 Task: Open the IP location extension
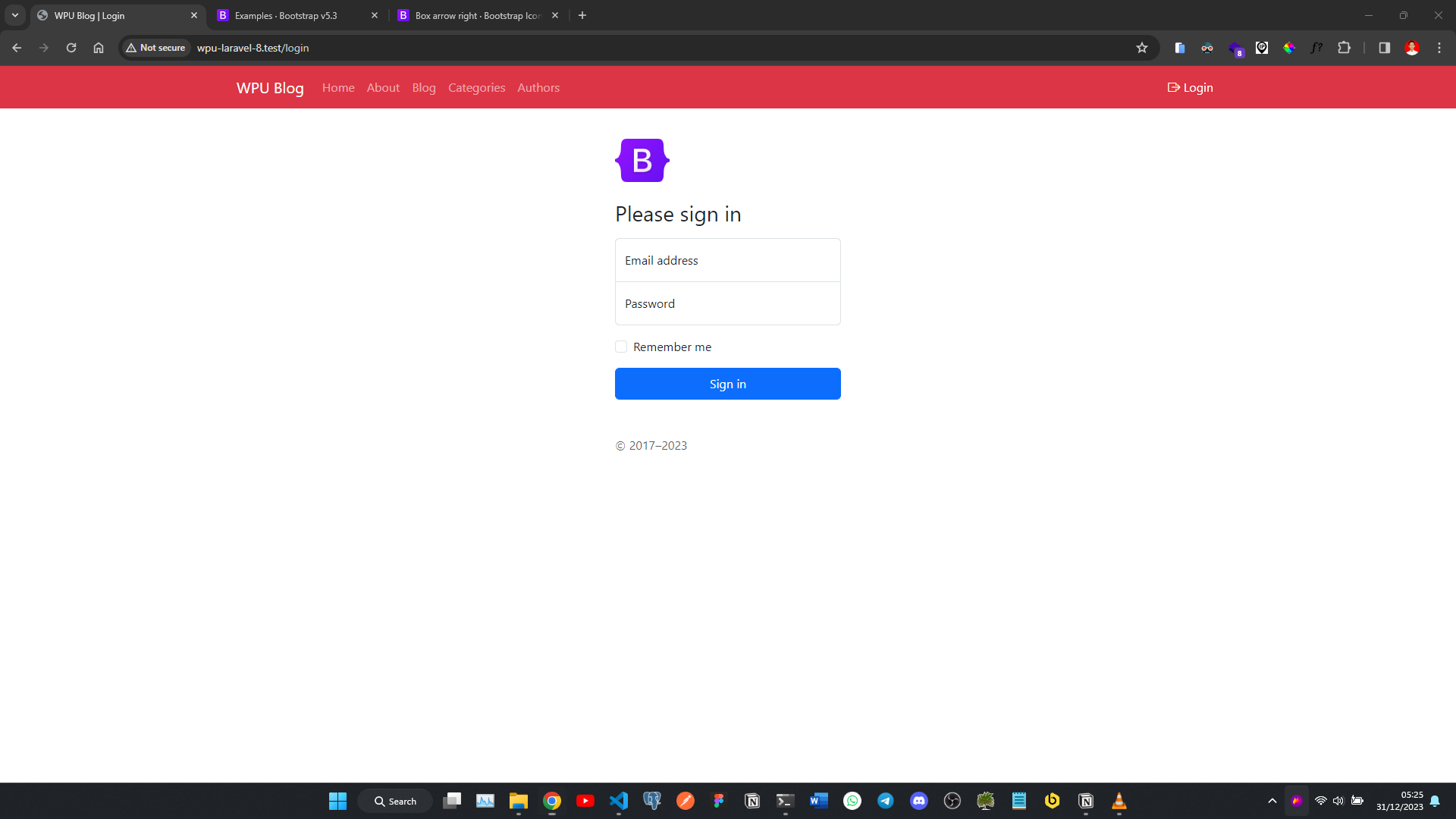pyautogui.click(x=1262, y=47)
